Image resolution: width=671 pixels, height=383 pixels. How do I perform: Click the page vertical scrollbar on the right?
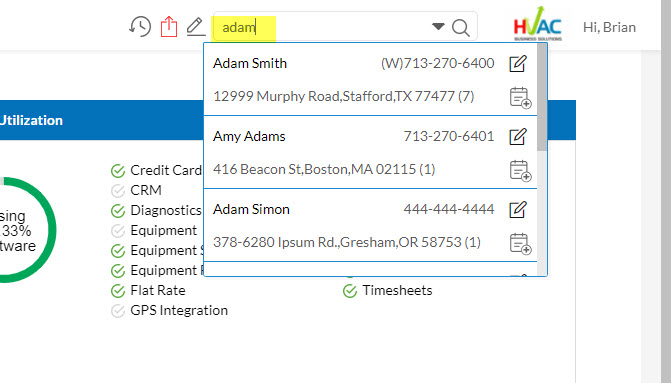pos(665,191)
